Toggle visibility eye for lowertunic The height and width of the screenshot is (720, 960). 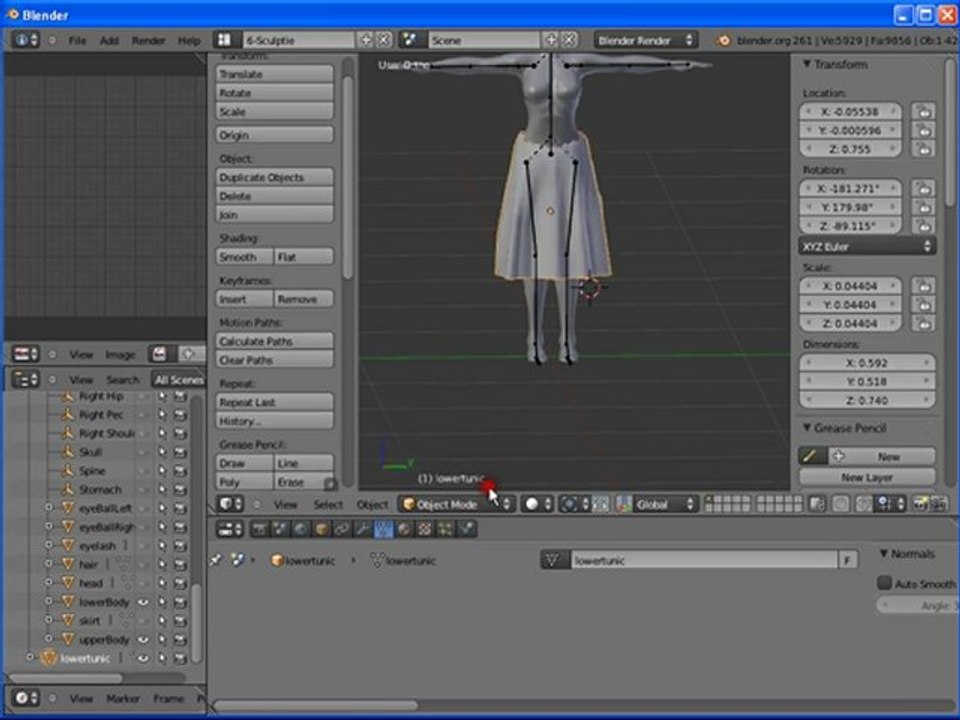(143, 659)
